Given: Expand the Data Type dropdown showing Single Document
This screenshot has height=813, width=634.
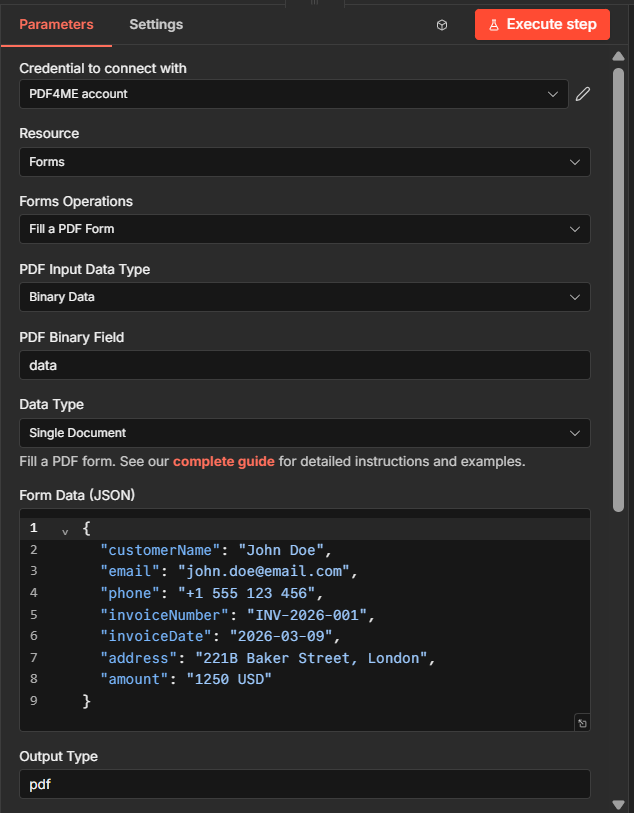Looking at the screenshot, I should pyautogui.click(x=304, y=433).
